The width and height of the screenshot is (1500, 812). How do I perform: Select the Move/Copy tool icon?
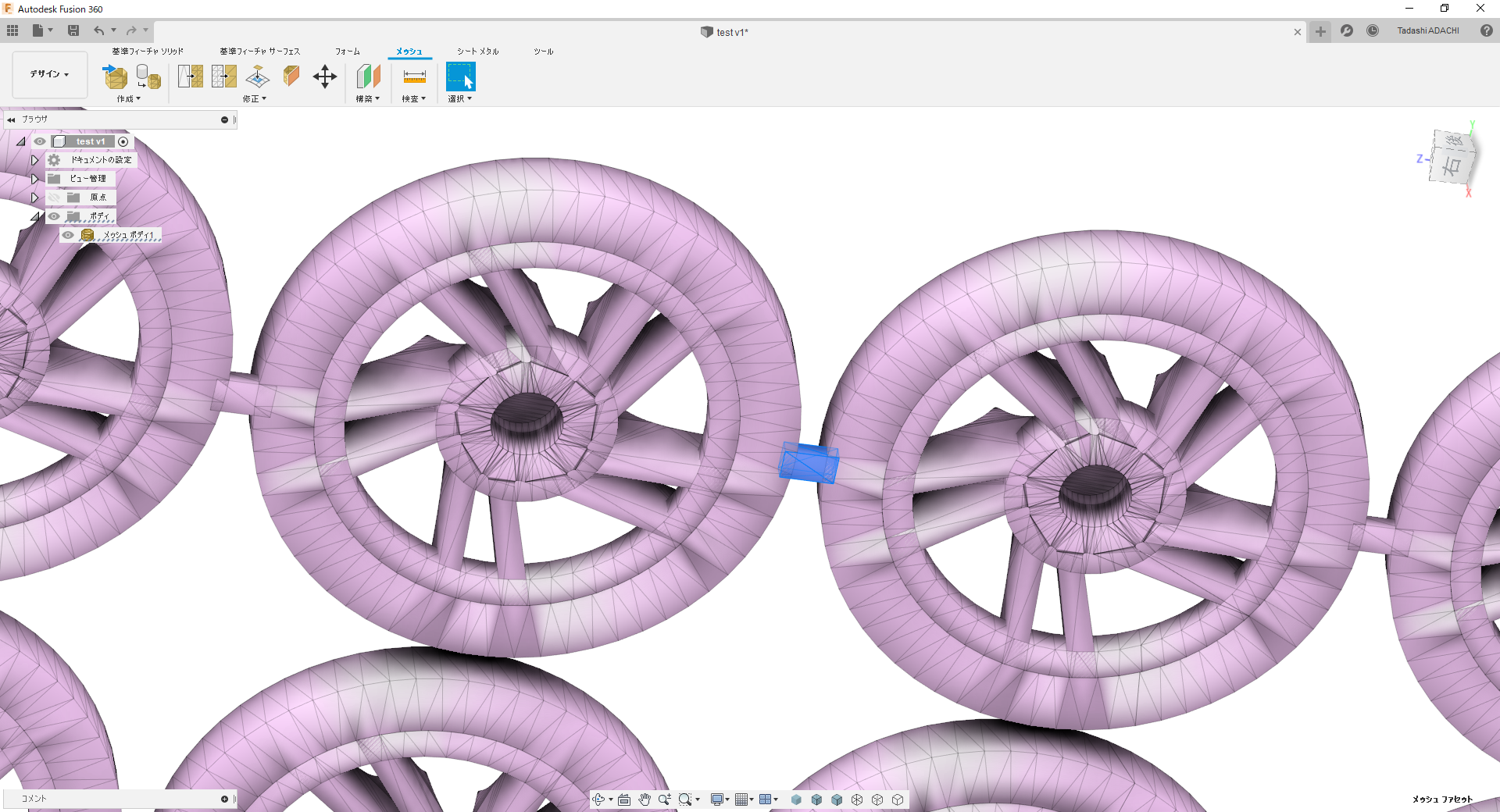tap(325, 77)
